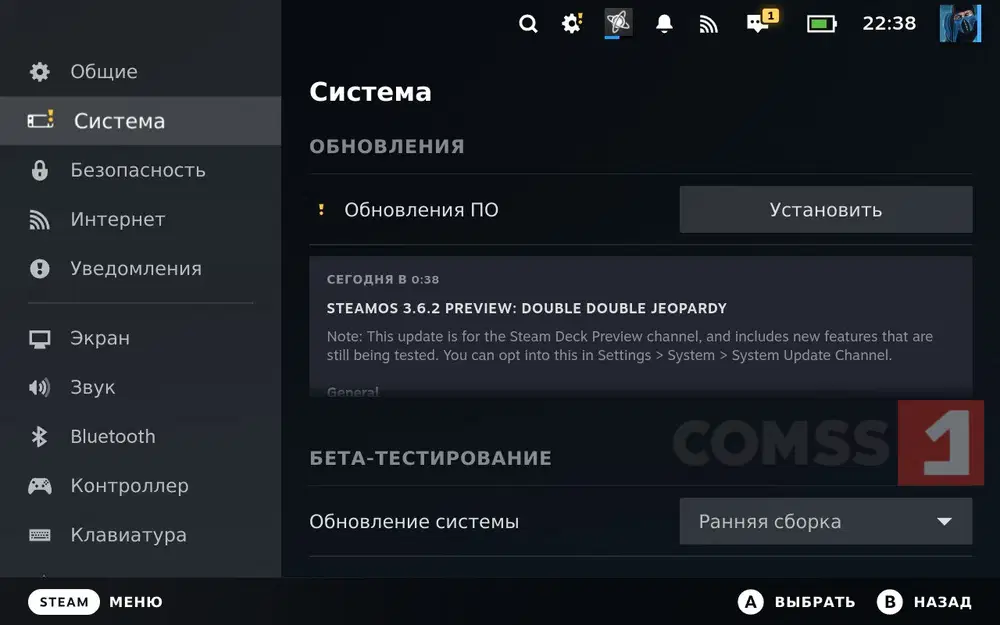Click the clock showing 22:38

[x=889, y=24]
